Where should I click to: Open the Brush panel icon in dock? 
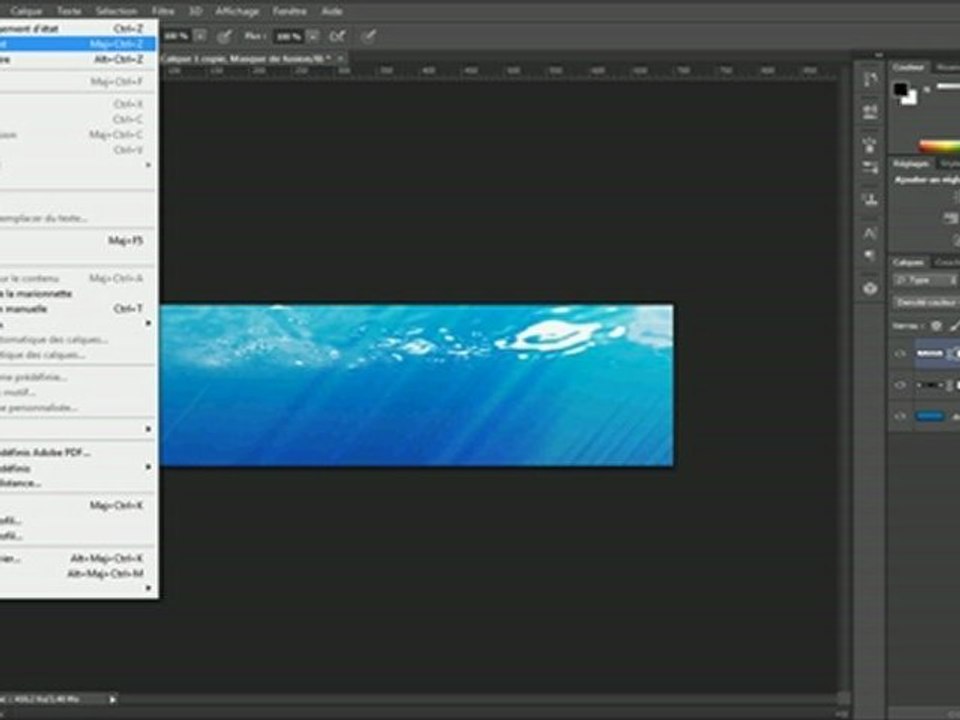click(870, 145)
